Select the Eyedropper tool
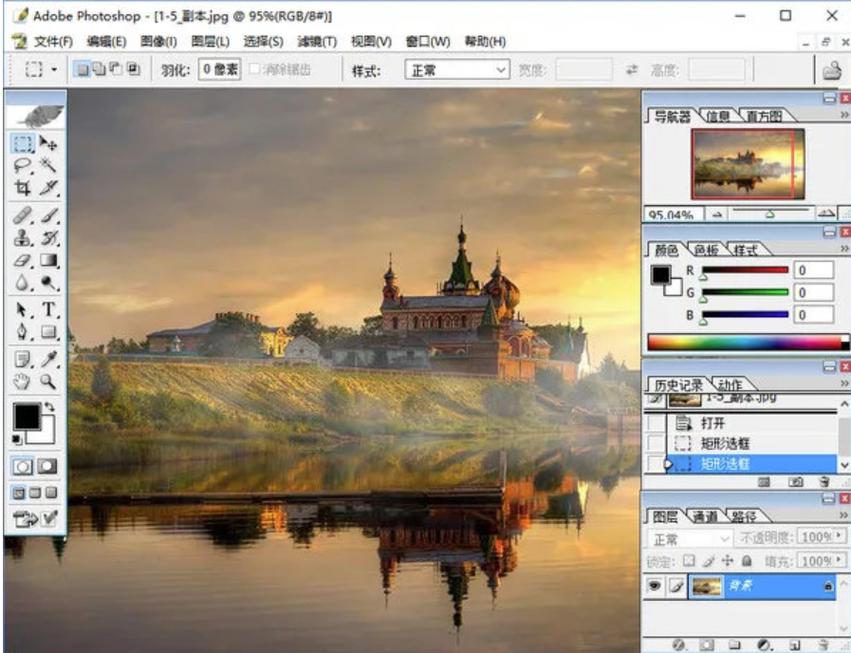 (x=48, y=358)
